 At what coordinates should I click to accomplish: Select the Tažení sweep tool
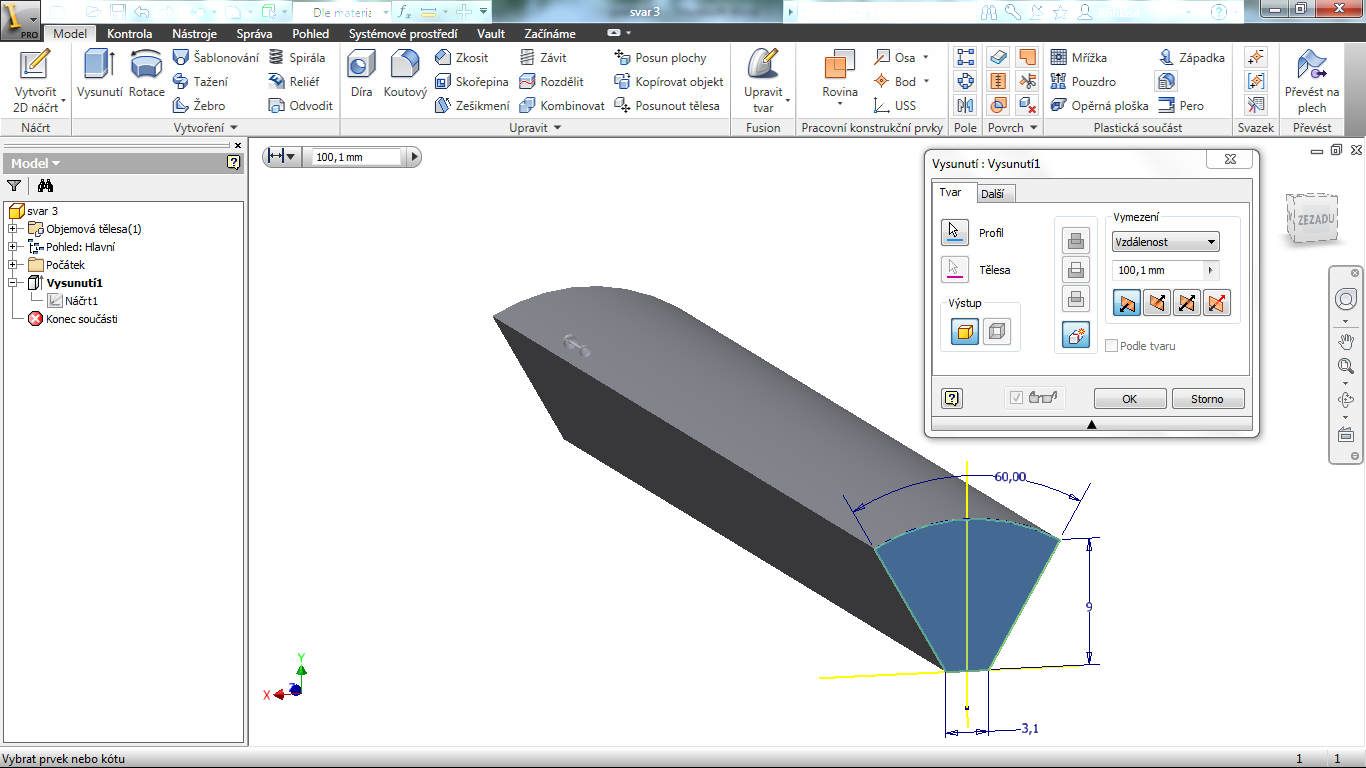200,82
